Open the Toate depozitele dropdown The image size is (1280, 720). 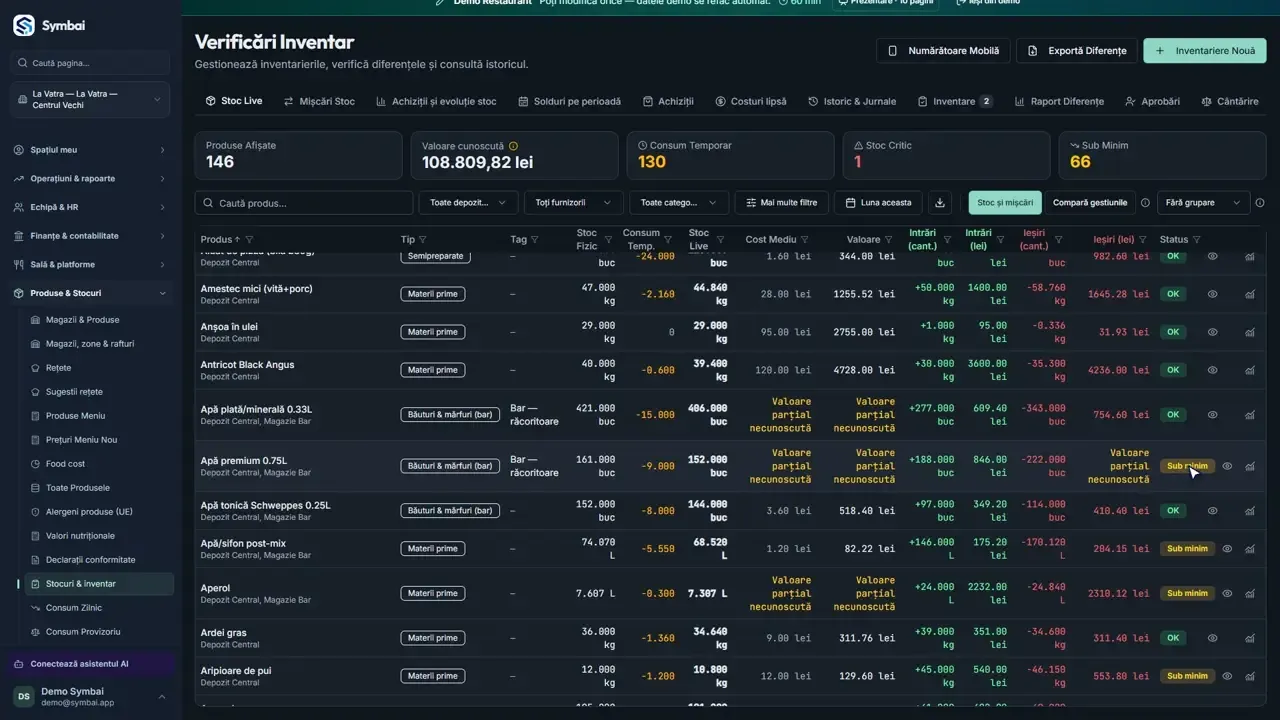coord(468,203)
